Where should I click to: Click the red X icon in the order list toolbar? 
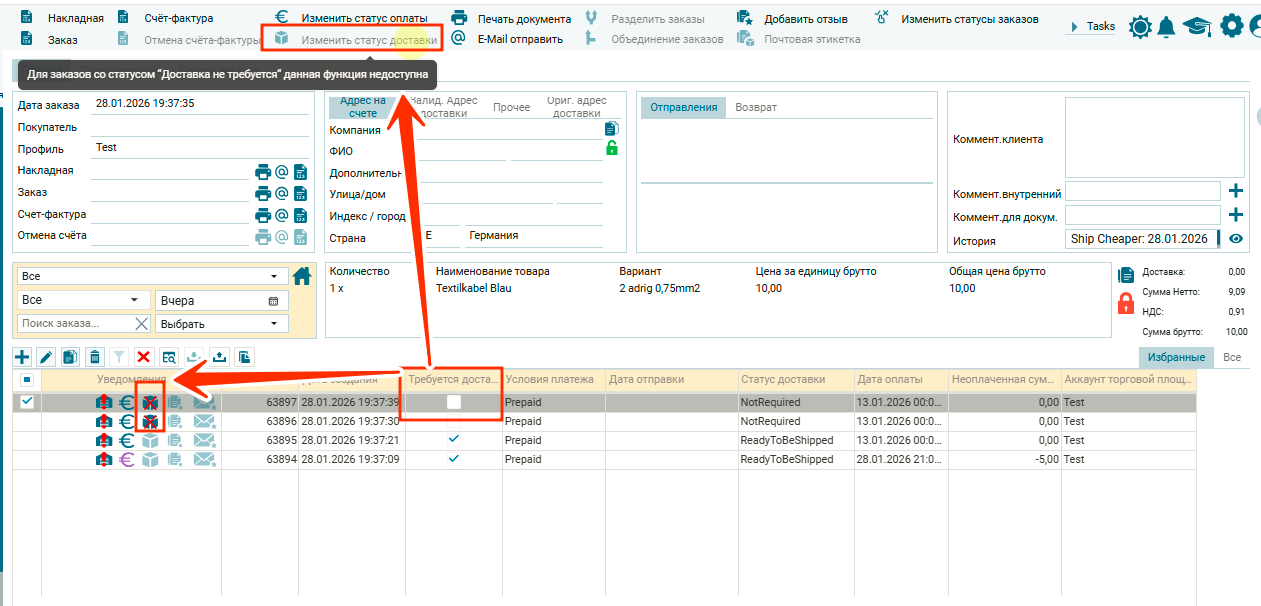tap(144, 357)
